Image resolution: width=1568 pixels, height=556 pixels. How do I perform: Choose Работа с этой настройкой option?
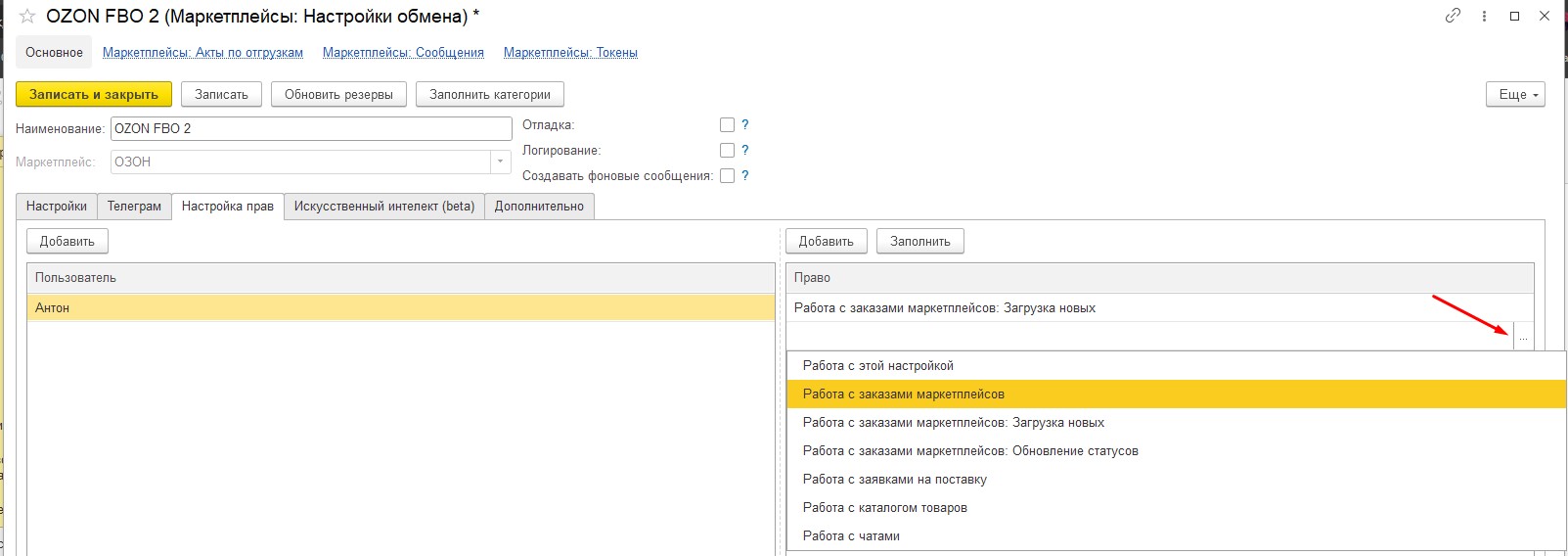click(x=1177, y=365)
